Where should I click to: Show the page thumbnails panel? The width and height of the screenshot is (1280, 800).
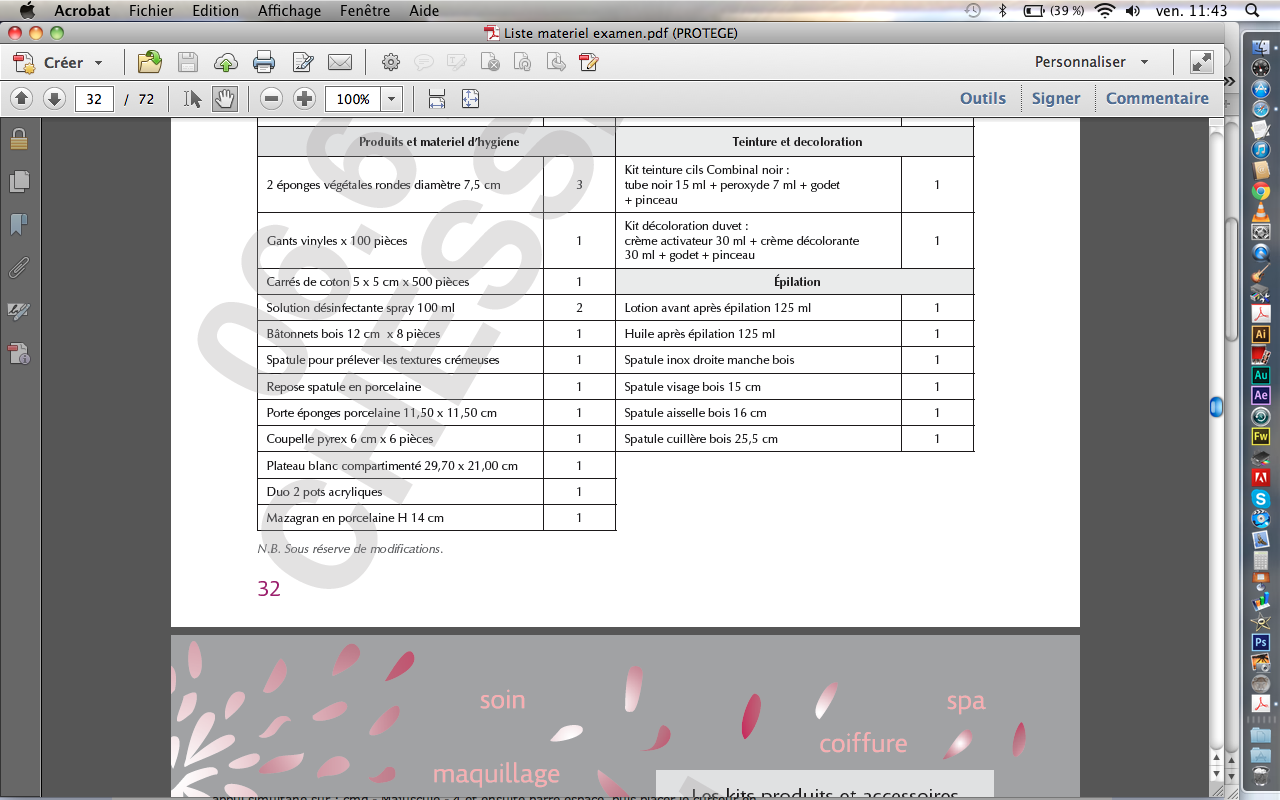pyautogui.click(x=19, y=182)
